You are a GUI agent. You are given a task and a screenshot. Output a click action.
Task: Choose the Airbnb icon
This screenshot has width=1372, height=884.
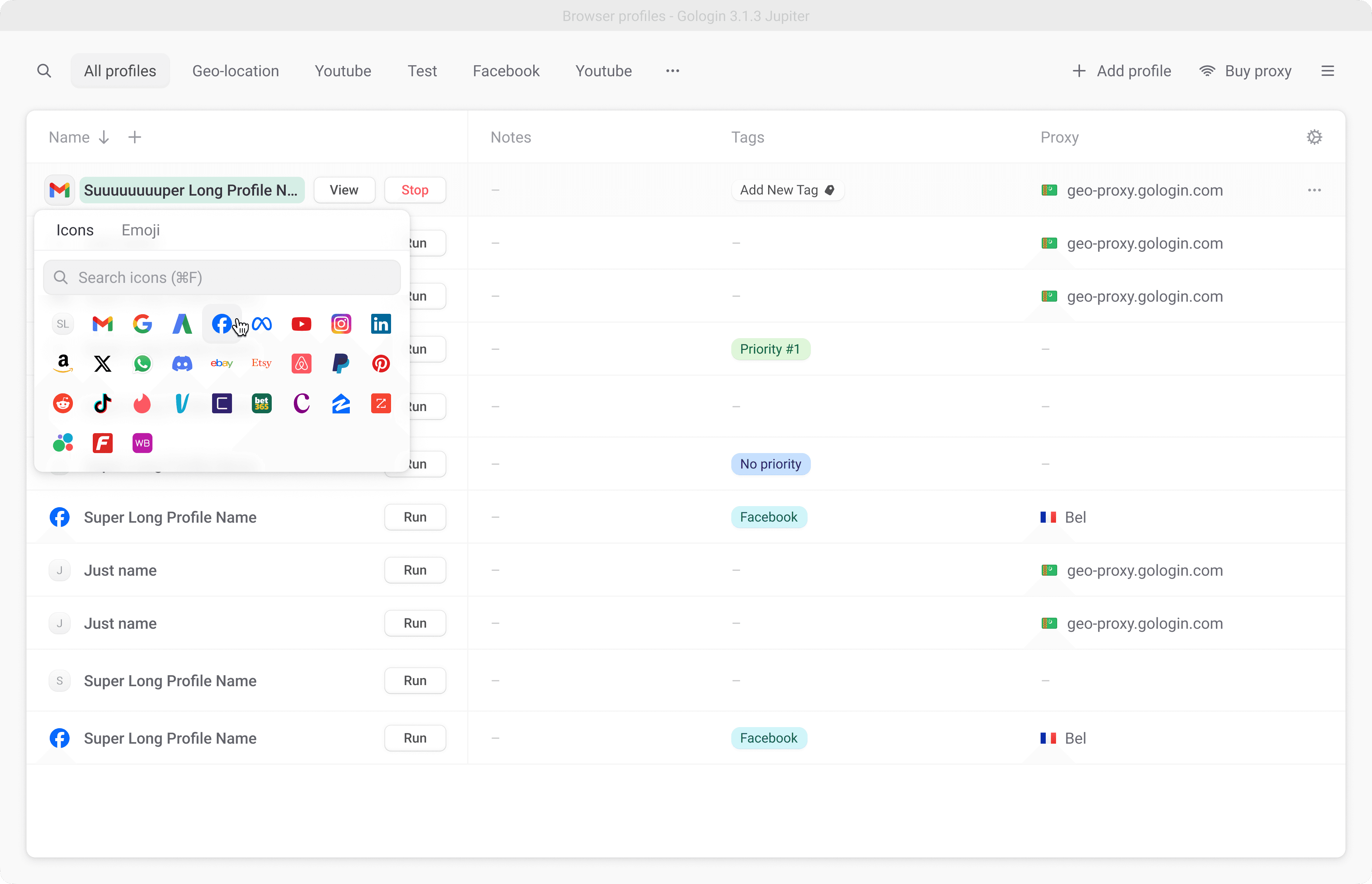[x=301, y=363]
